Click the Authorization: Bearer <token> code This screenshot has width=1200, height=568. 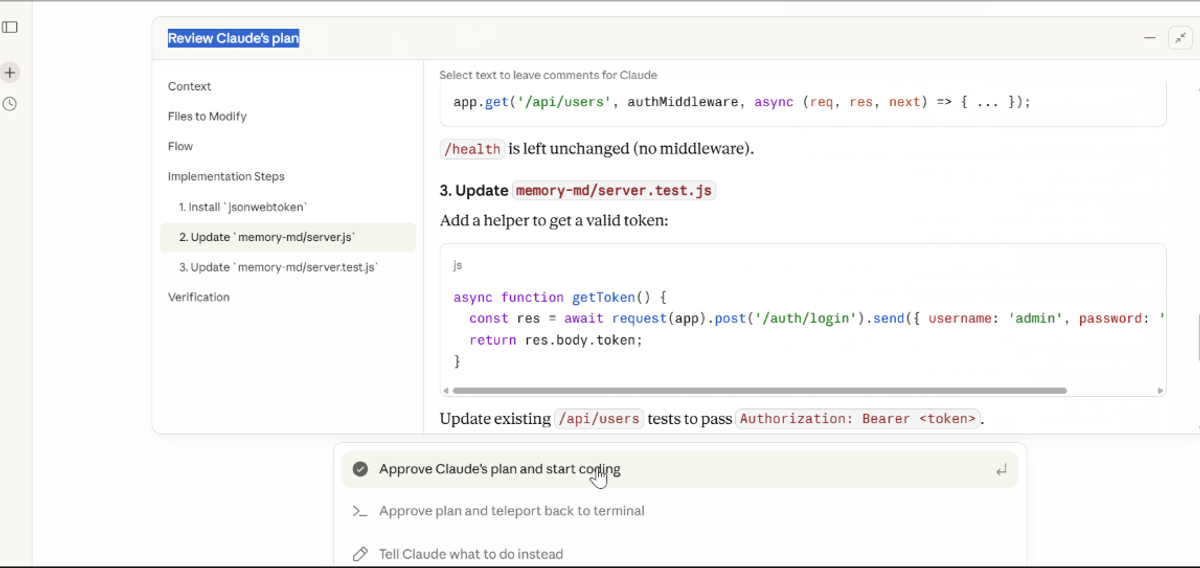point(858,419)
